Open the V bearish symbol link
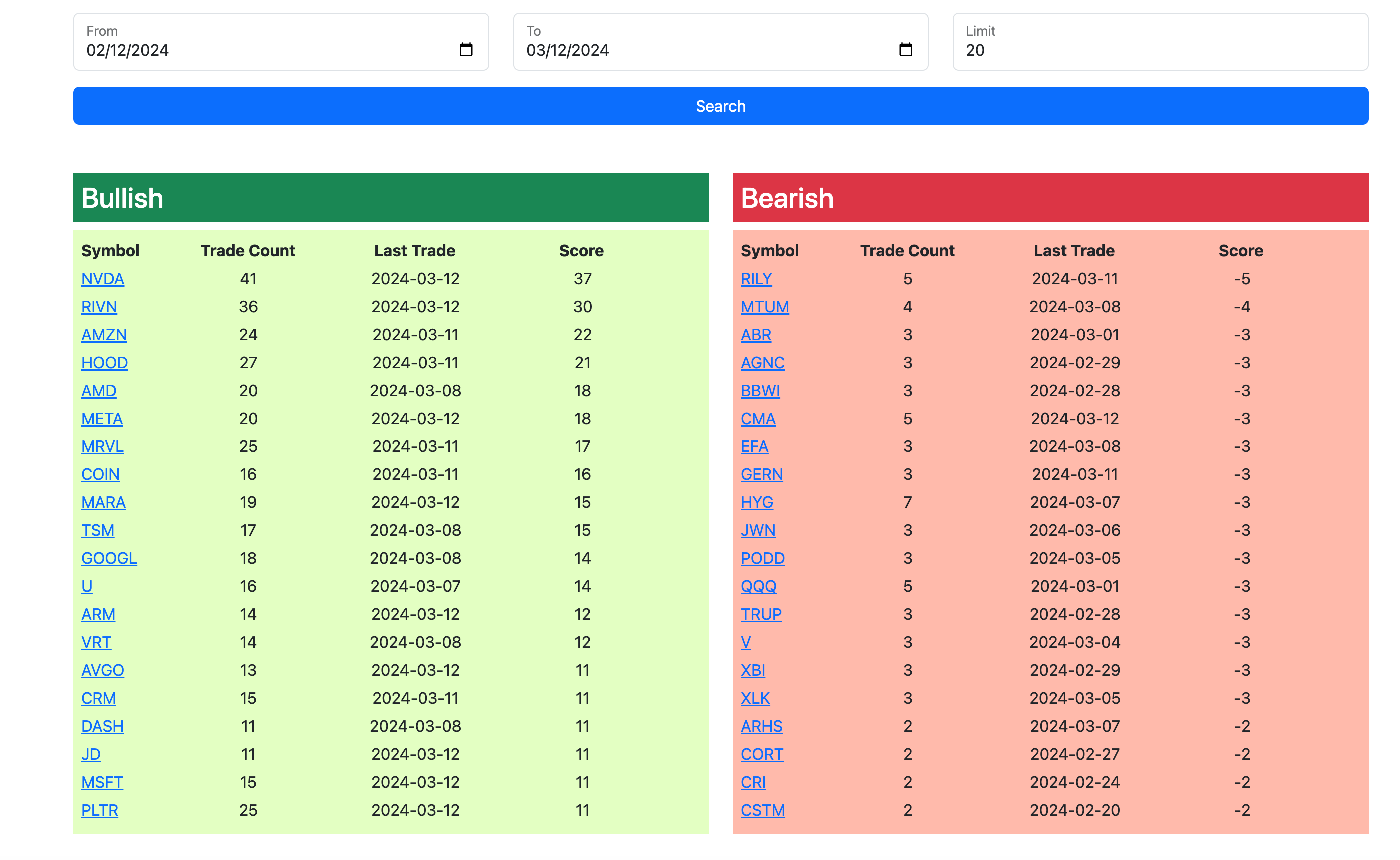Screen dimensions: 1400x860 tap(746, 642)
